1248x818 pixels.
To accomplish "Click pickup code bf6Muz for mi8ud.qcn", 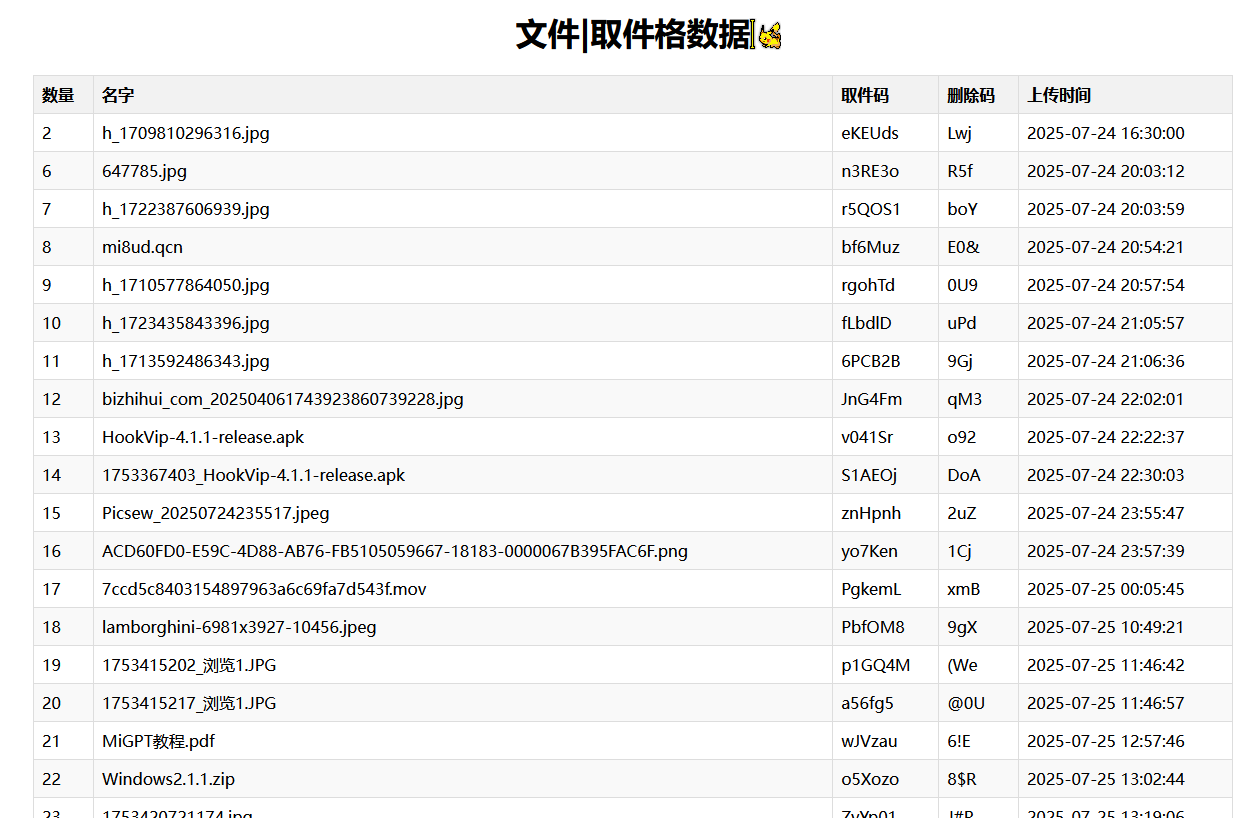I will click(870, 247).
